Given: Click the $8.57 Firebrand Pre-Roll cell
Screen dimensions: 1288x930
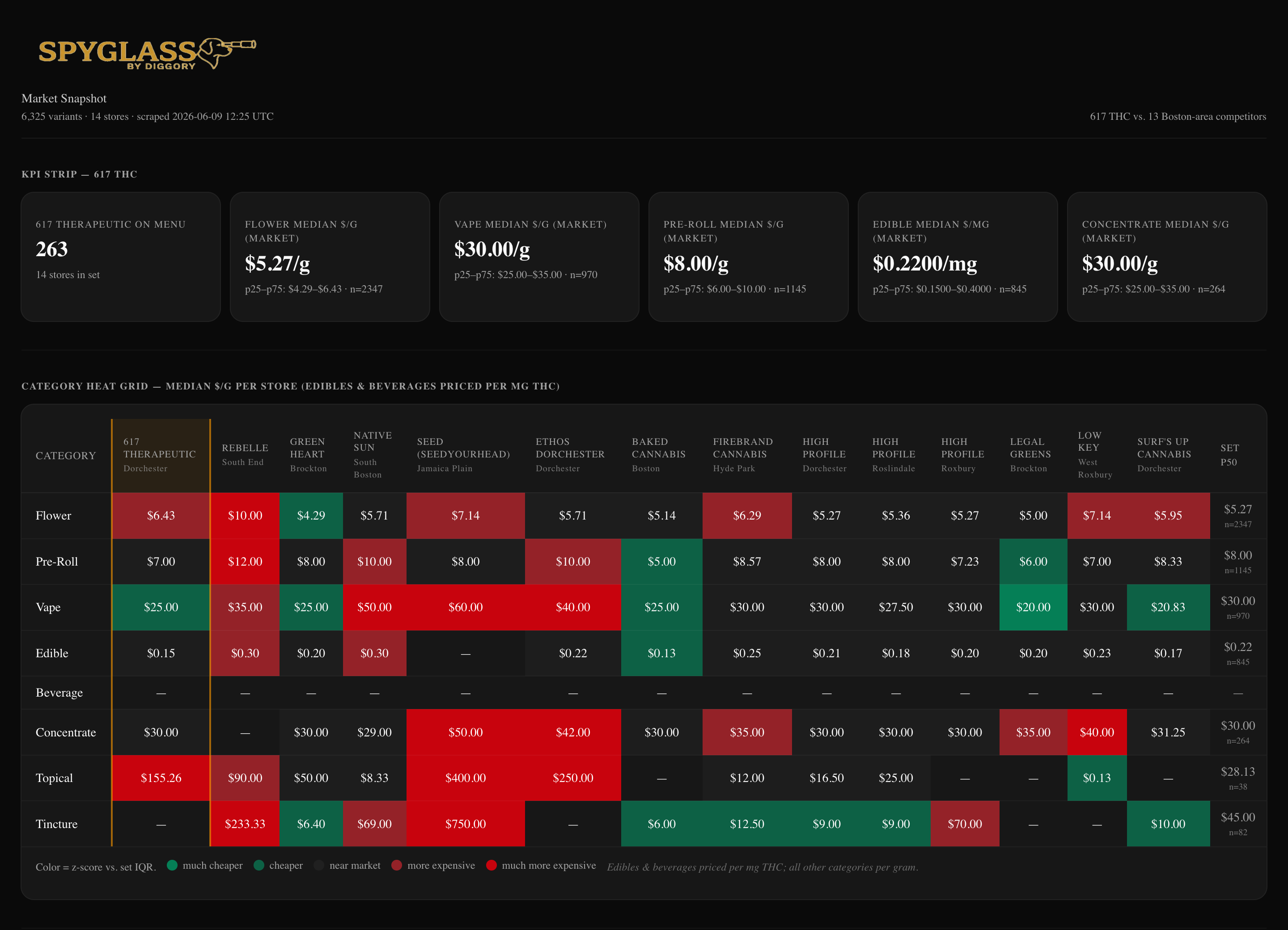Looking at the screenshot, I should coord(747,562).
